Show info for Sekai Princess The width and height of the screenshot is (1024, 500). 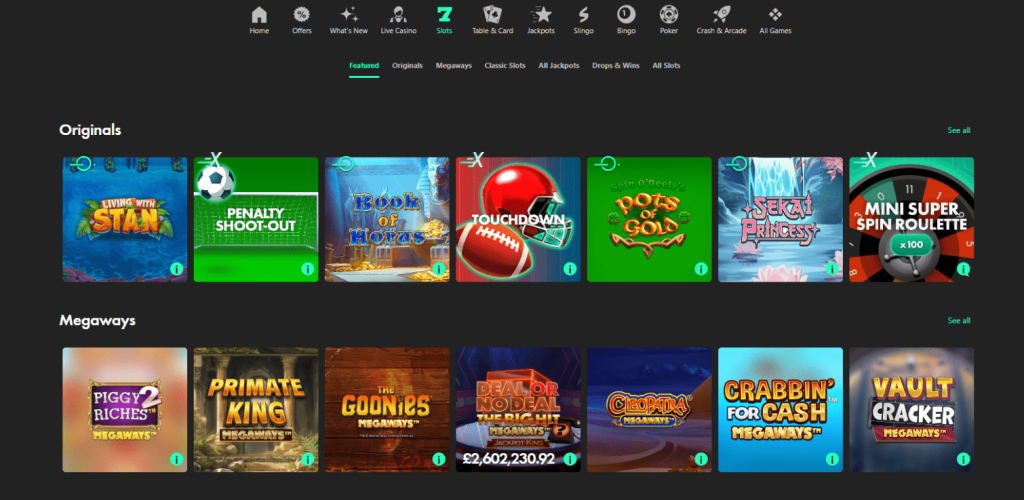pyautogui.click(x=832, y=269)
